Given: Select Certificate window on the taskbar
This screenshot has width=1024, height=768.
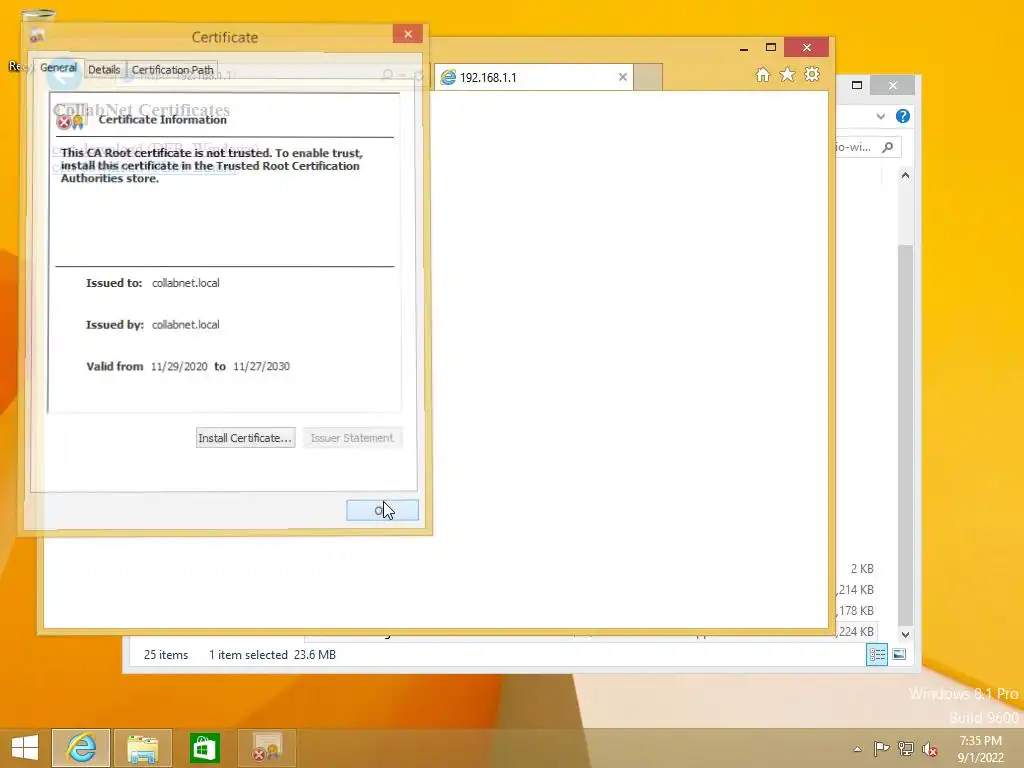Looking at the screenshot, I should (x=266, y=748).
